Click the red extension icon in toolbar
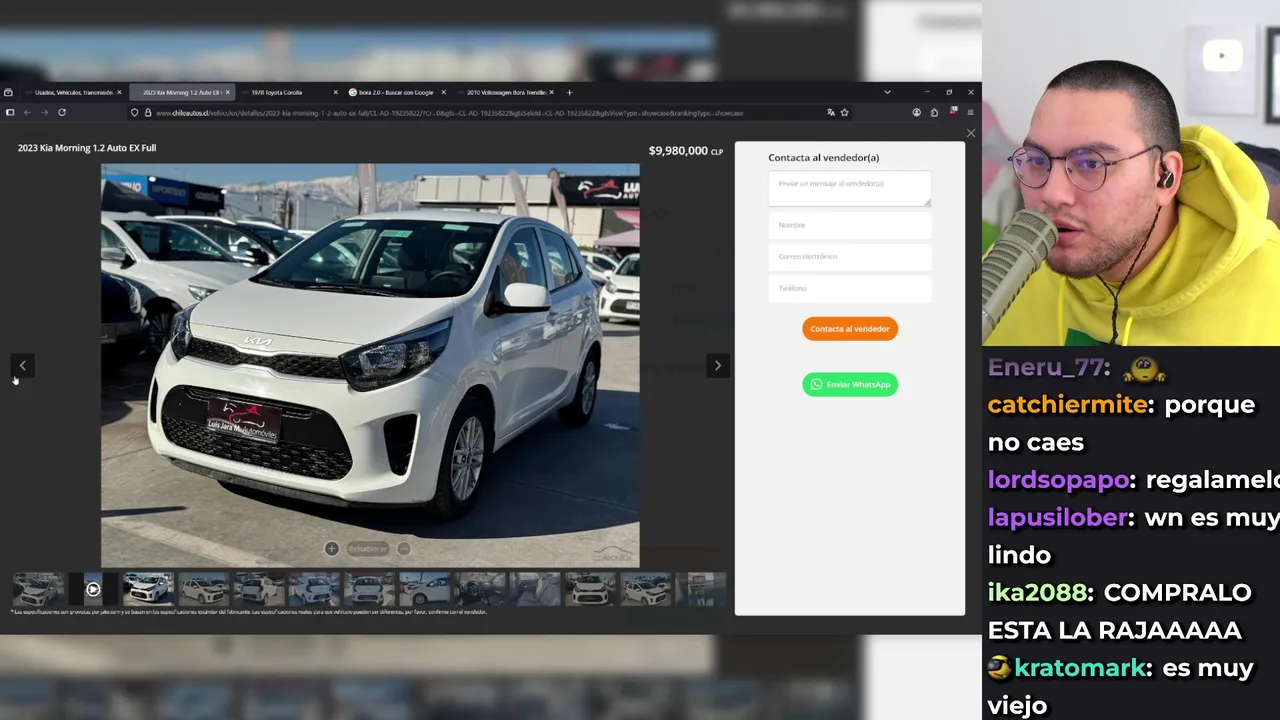Viewport: 1280px width, 720px height. coord(953,112)
